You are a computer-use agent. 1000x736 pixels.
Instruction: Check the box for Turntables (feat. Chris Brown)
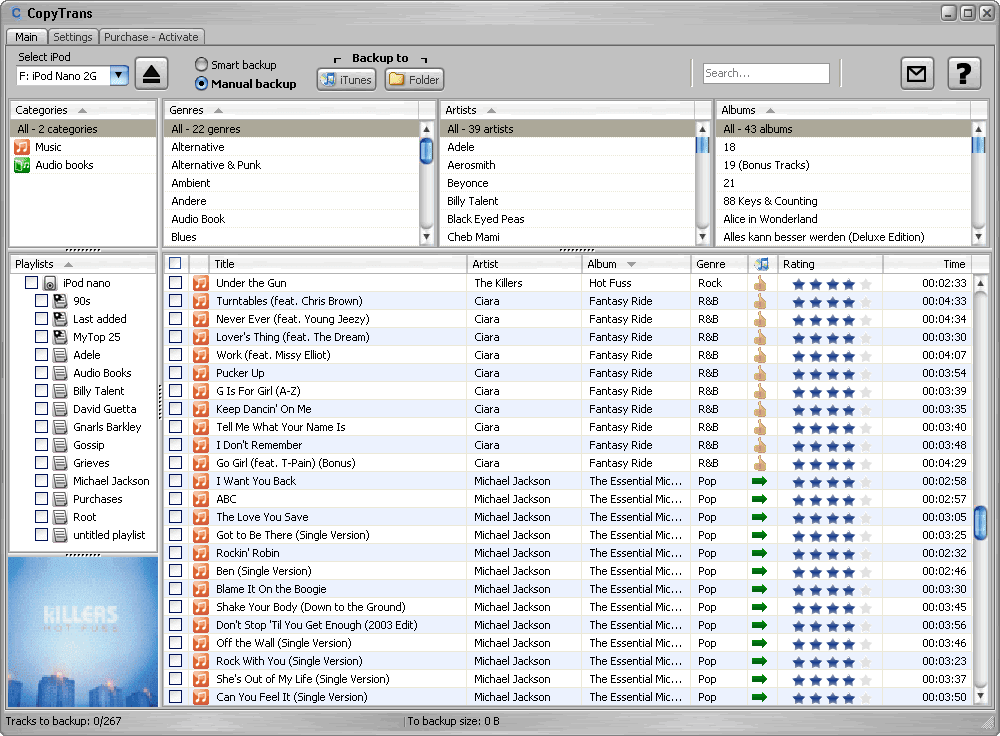click(x=176, y=300)
